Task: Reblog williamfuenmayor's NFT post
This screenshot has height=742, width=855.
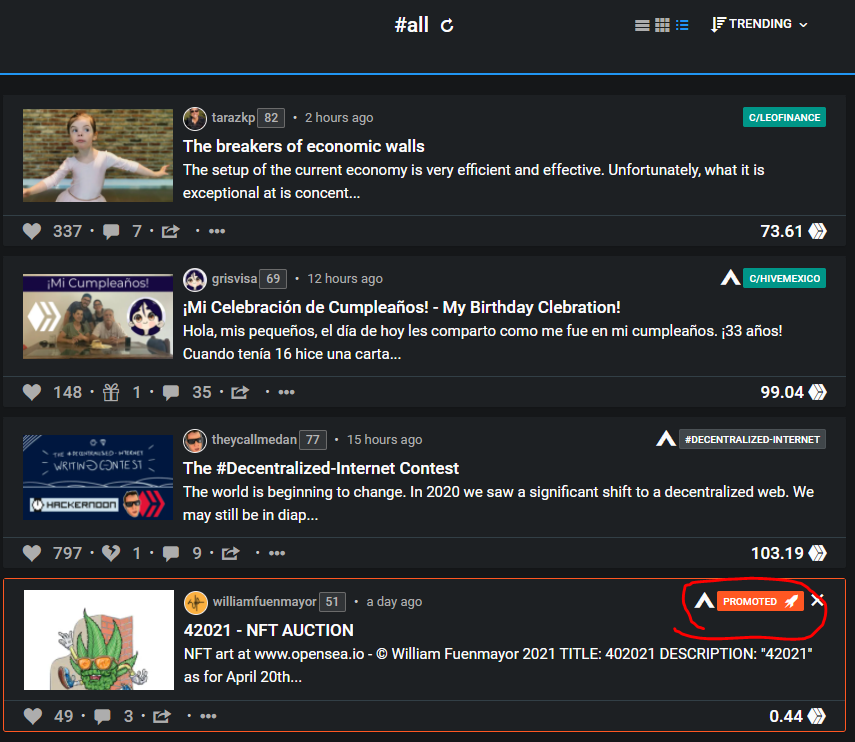Action: 161,716
